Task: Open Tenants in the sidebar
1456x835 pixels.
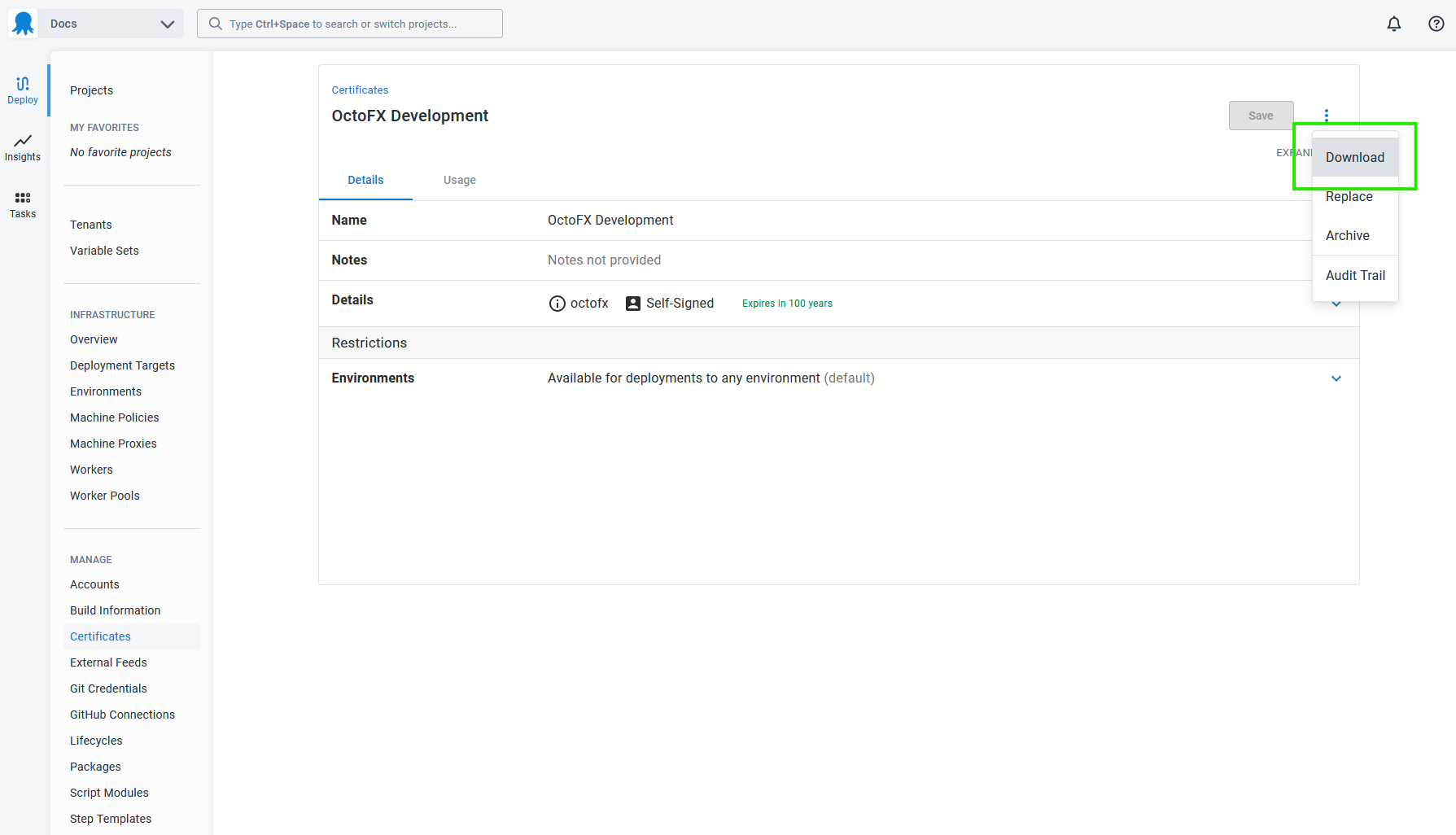Action: click(91, 225)
